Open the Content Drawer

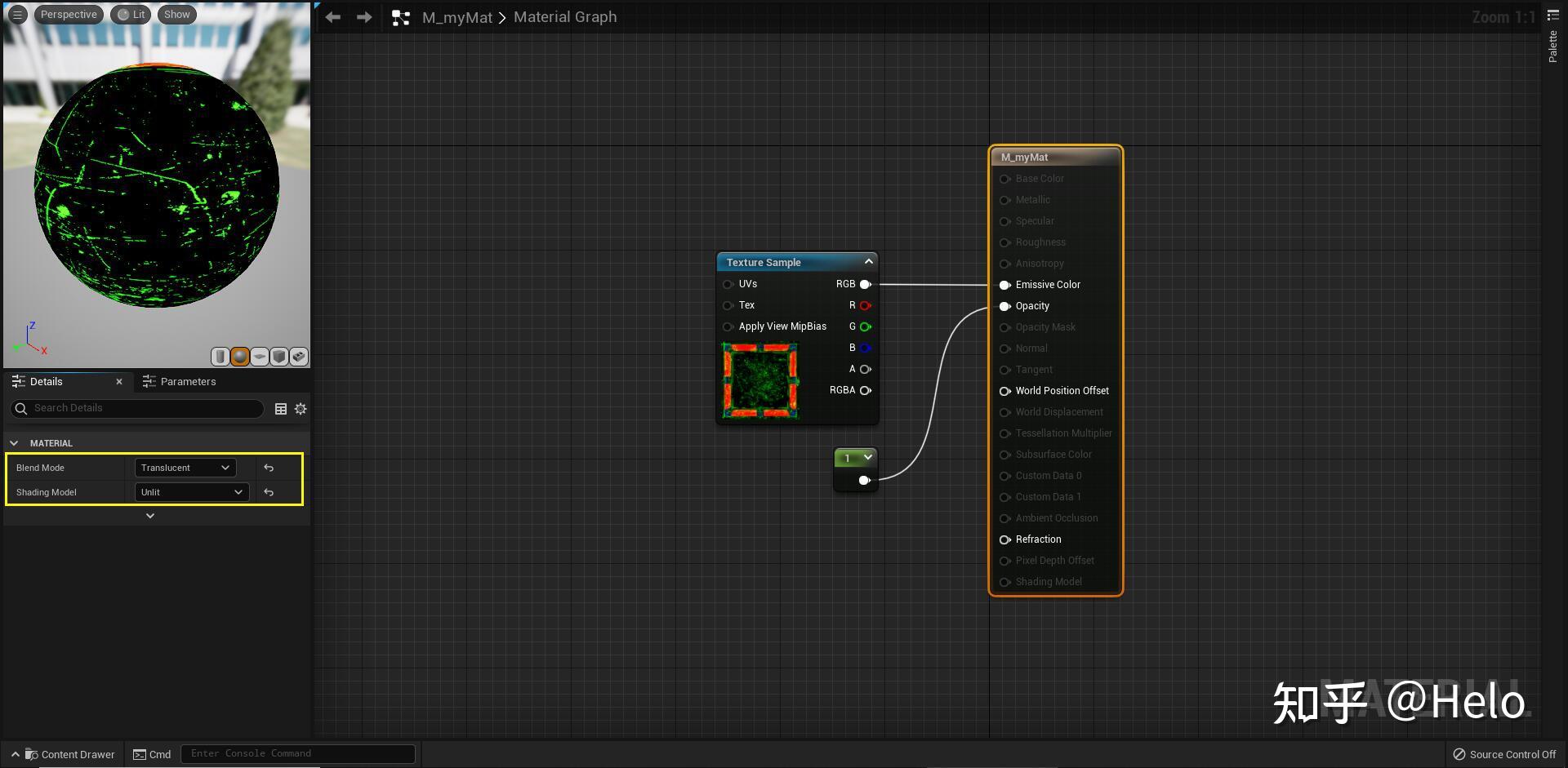63,754
